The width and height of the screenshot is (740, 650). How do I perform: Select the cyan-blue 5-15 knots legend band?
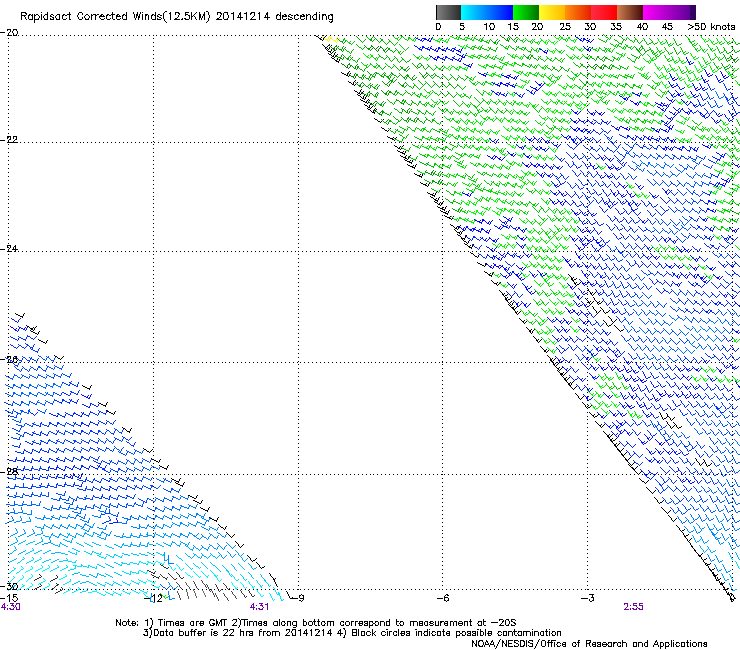pyautogui.click(x=487, y=12)
